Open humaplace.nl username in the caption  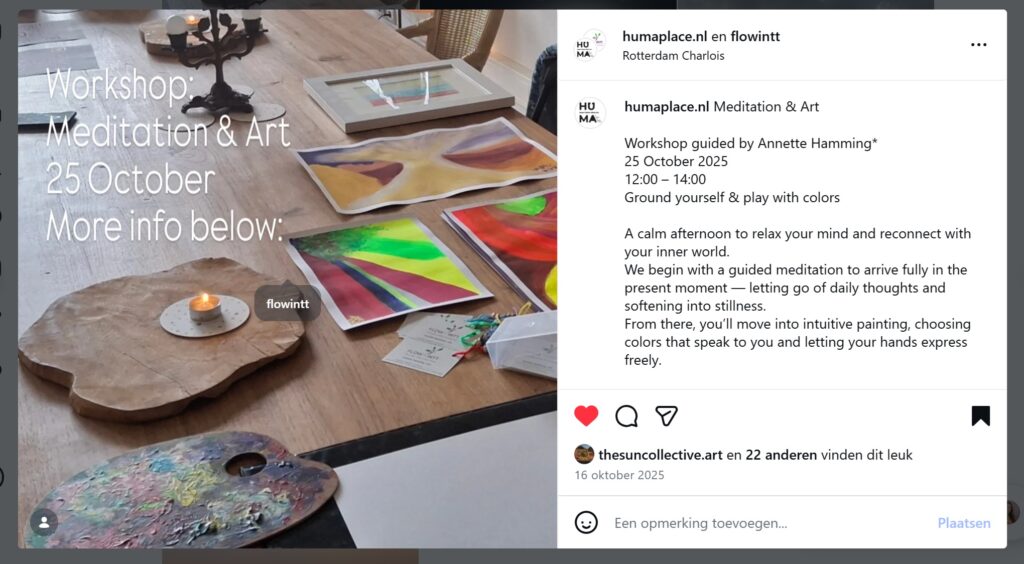[x=666, y=106]
